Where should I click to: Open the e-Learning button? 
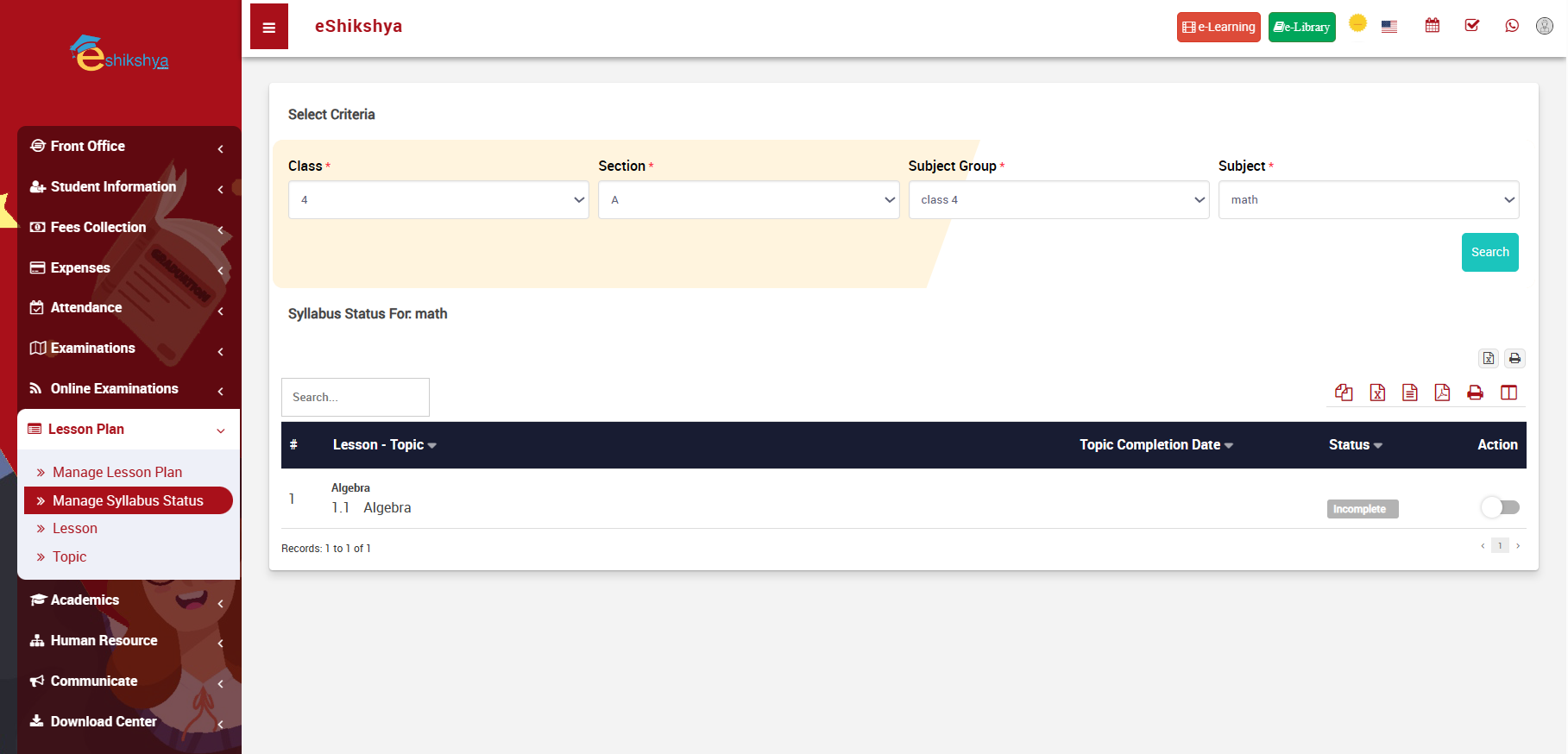[x=1219, y=27]
